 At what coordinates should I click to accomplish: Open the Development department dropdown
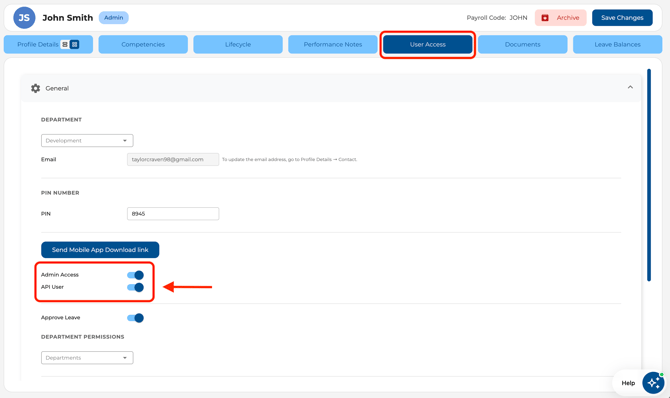[x=87, y=140]
